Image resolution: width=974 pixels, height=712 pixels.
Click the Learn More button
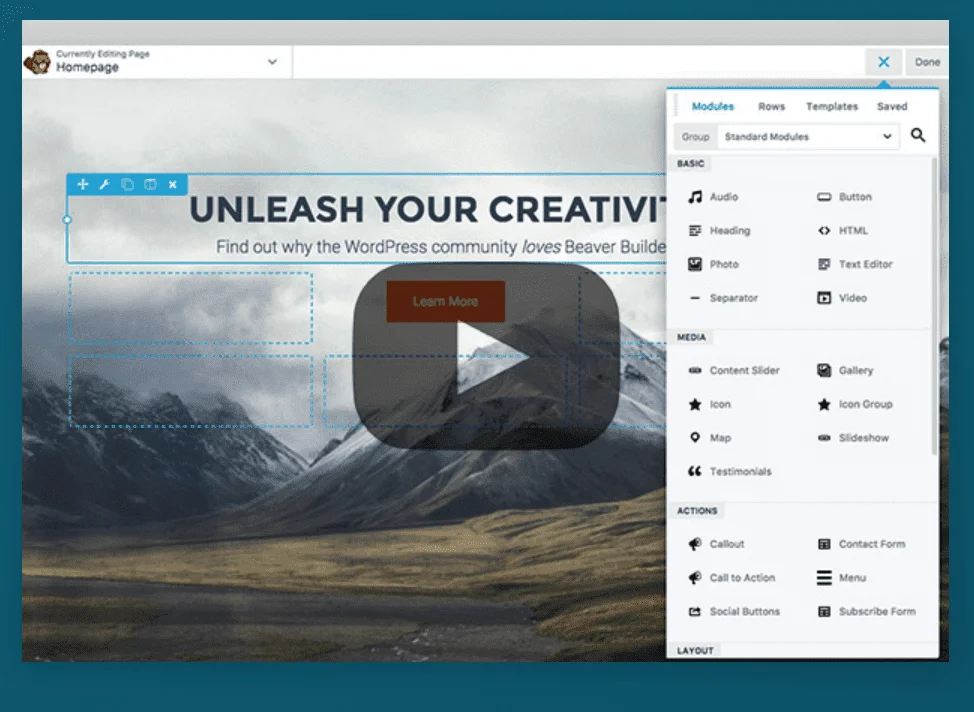point(445,301)
